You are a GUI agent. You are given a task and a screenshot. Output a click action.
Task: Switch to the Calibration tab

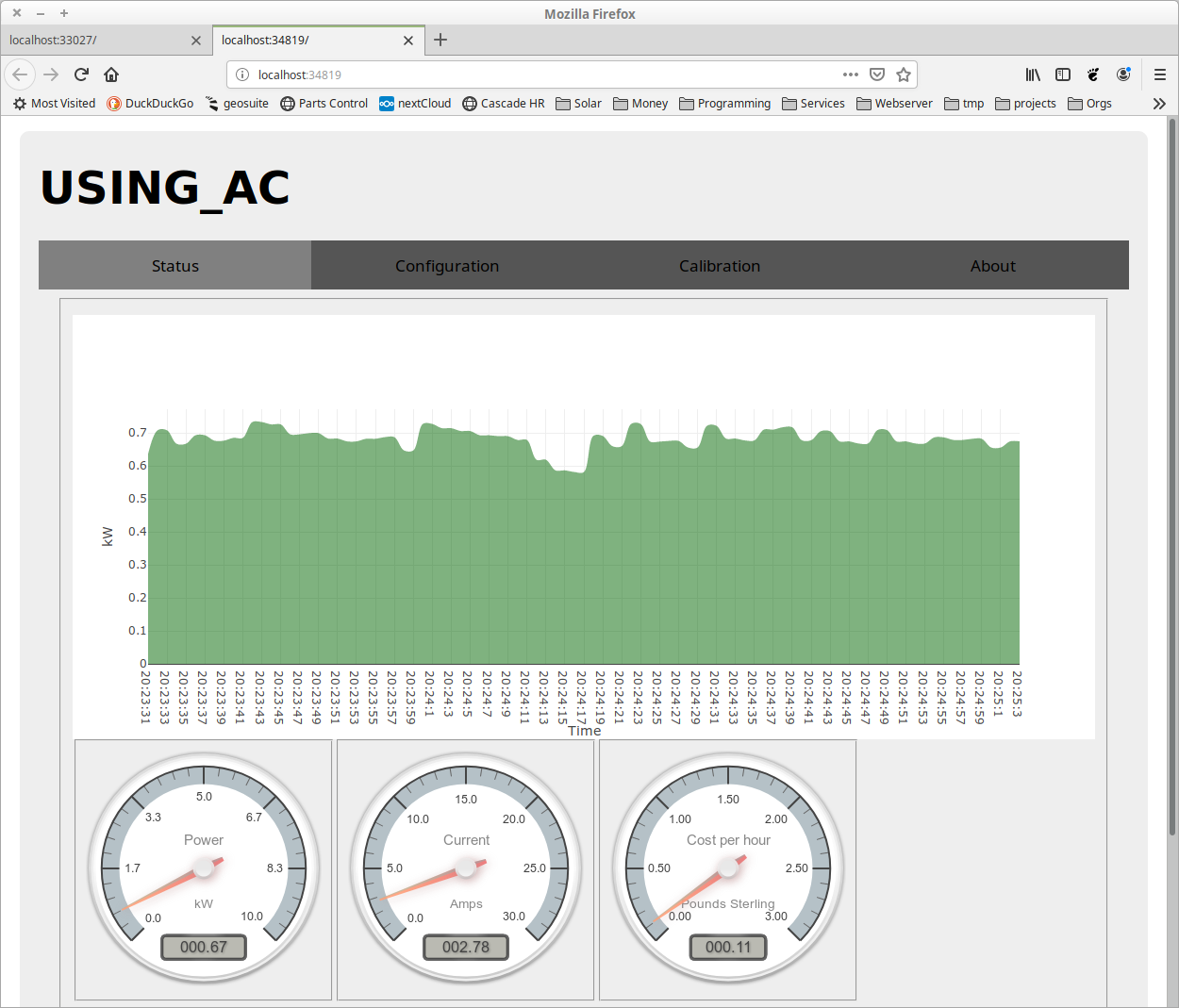point(720,266)
